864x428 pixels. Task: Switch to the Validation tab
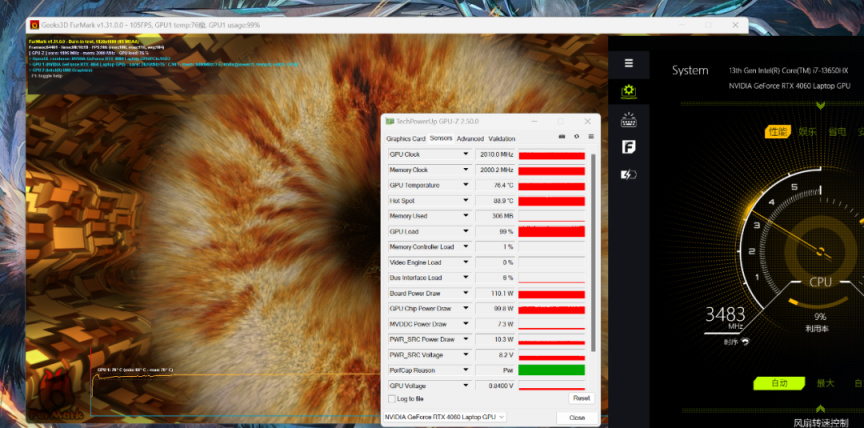[x=502, y=139]
